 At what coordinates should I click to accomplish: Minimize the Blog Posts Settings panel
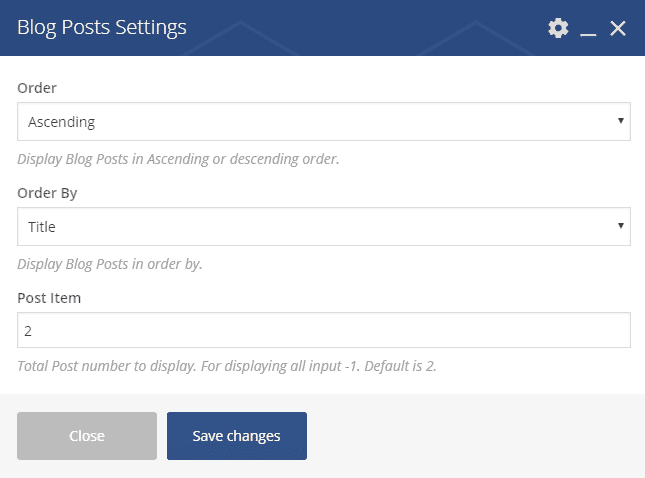click(x=588, y=29)
